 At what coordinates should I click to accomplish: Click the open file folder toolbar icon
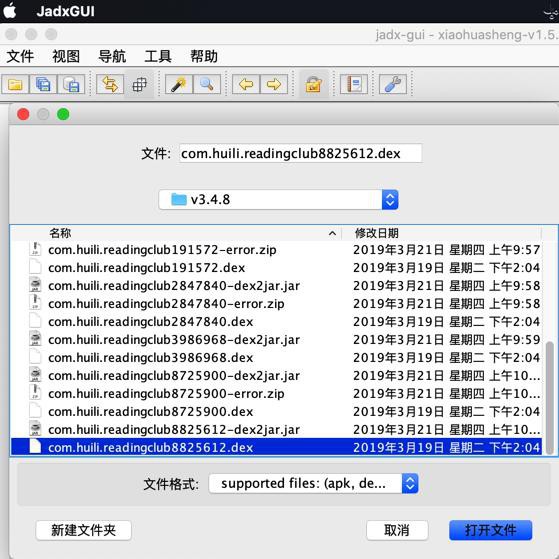click(15, 84)
